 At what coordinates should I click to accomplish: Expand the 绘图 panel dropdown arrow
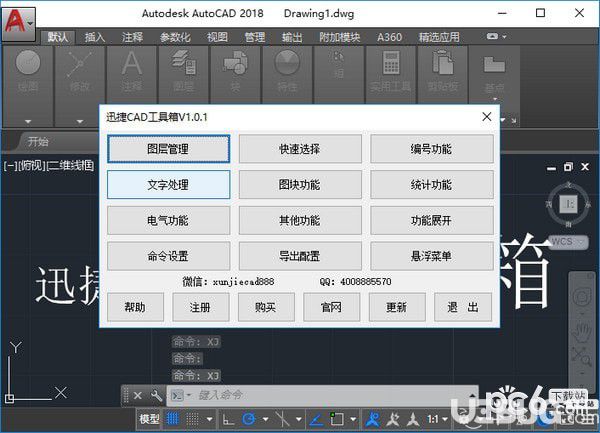[x=28, y=122]
